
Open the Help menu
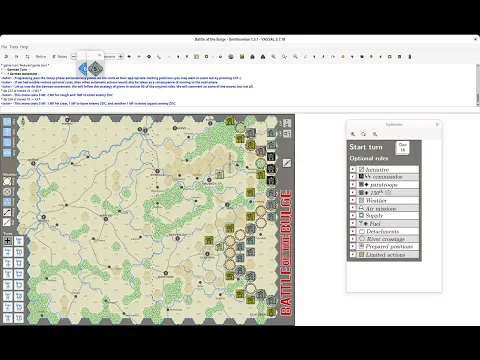(24, 47)
